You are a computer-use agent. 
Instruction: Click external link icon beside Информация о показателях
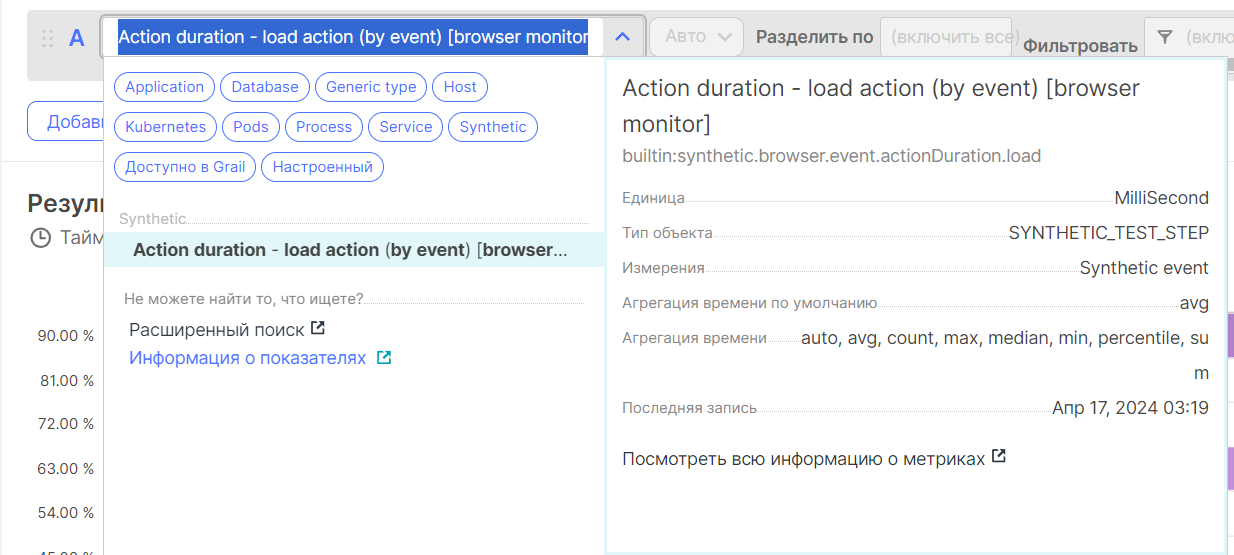click(384, 357)
